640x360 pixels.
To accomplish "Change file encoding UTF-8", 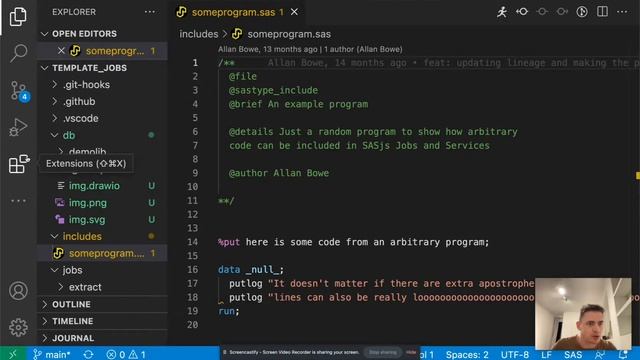I will click(x=515, y=355).
